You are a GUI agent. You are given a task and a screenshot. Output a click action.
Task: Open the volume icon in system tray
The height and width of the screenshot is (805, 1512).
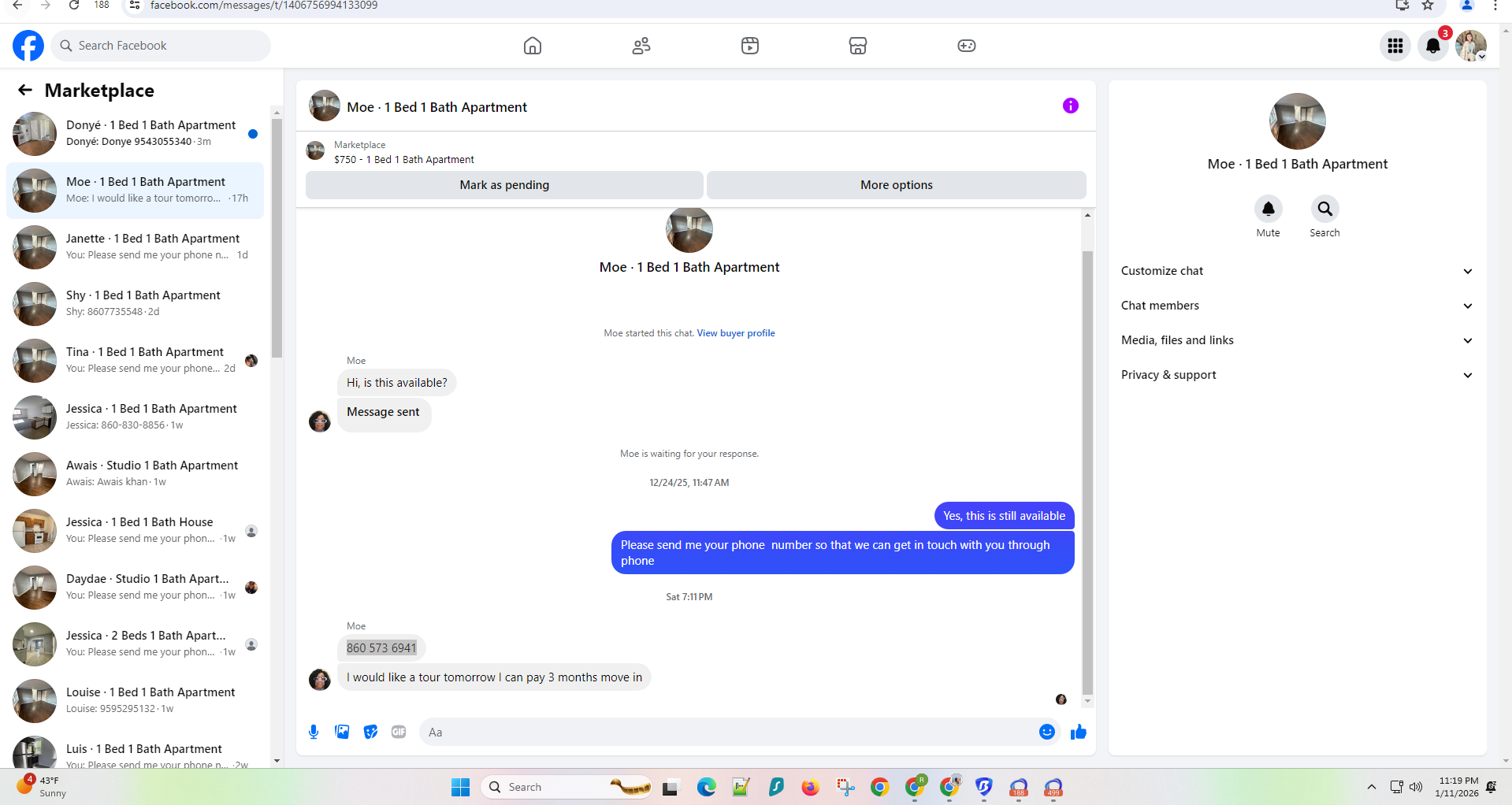tap(1416, 787)
